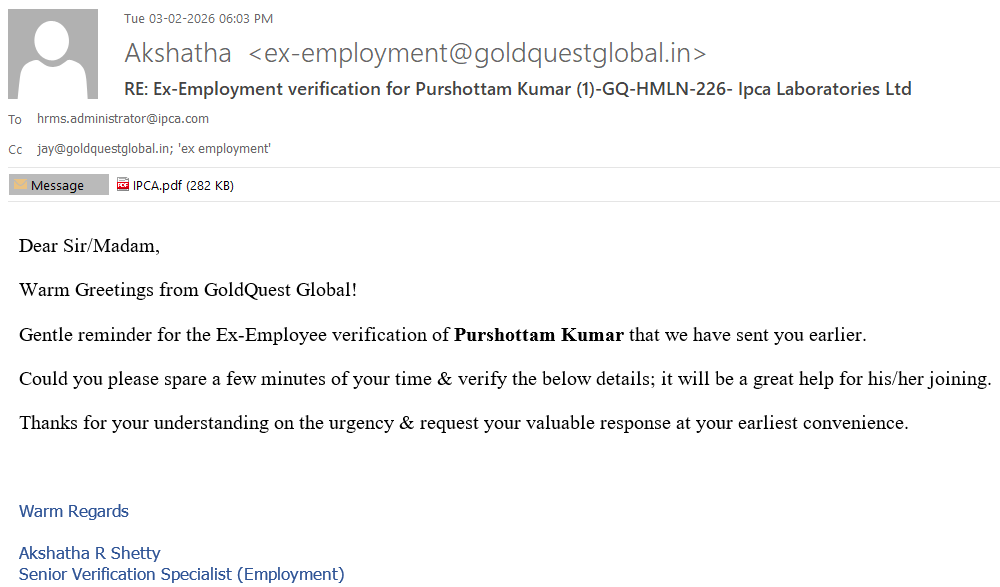The width and height of the screenshot is (1000, 587).
Task: Click recipient hrms.administrator@ipca.com in To field
Action: tap(123, 119)
